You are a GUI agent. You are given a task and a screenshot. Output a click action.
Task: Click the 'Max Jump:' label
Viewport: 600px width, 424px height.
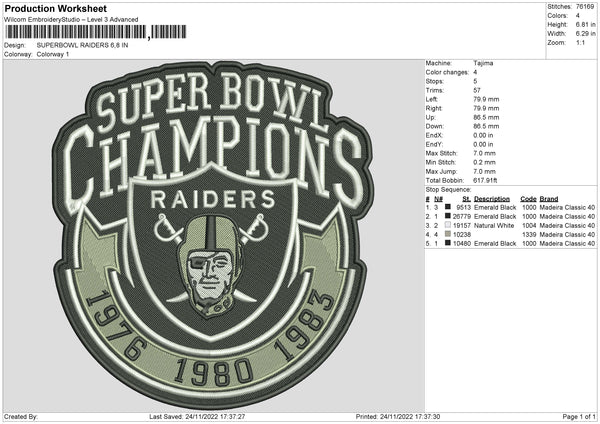tap(441, 171)
